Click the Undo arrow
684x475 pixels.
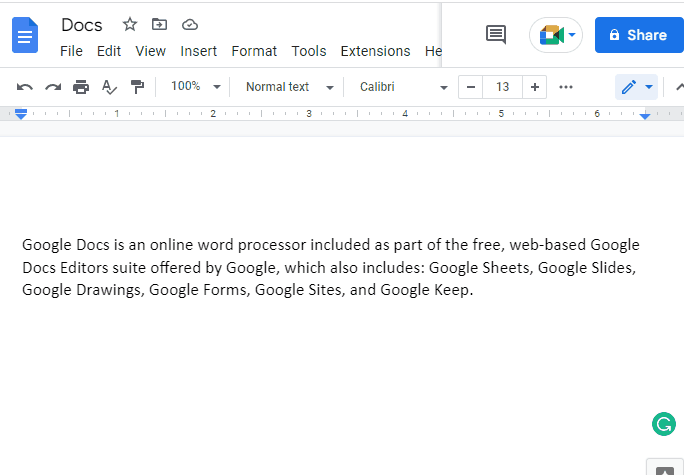pos(25,87)
